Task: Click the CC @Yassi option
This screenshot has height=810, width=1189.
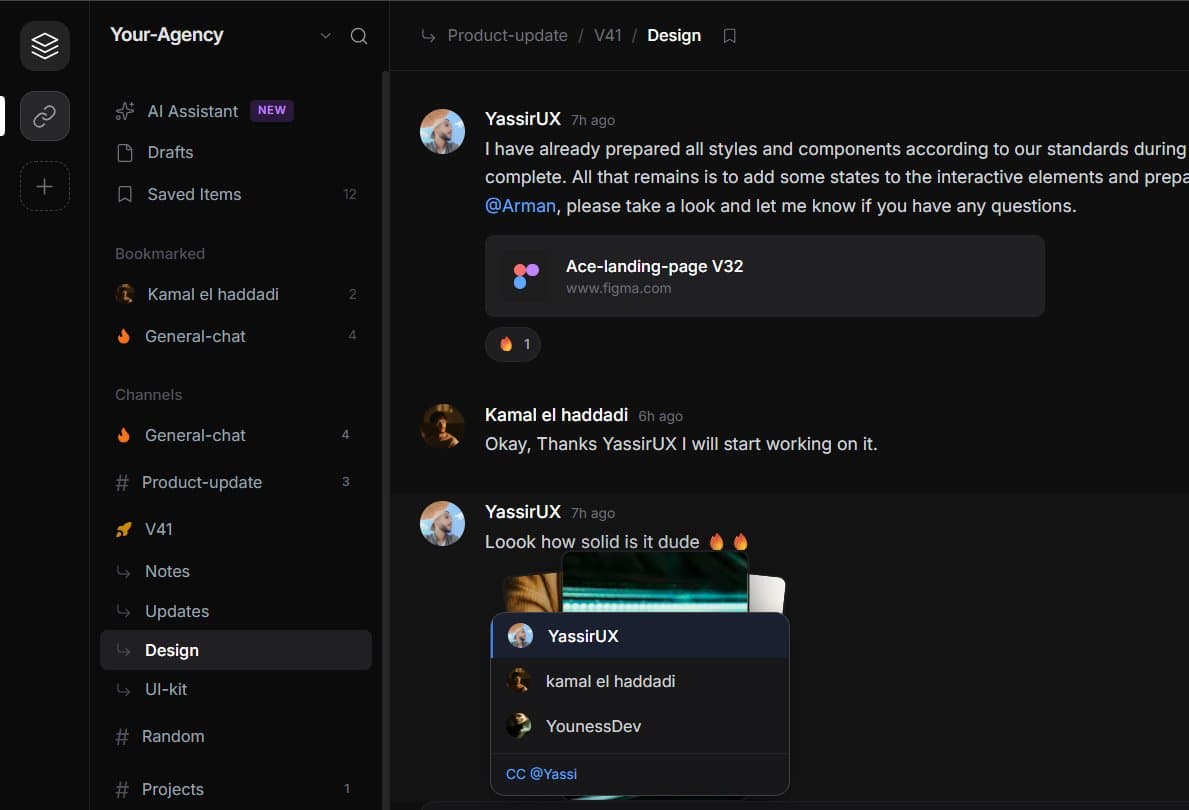Action: (540, 773)
